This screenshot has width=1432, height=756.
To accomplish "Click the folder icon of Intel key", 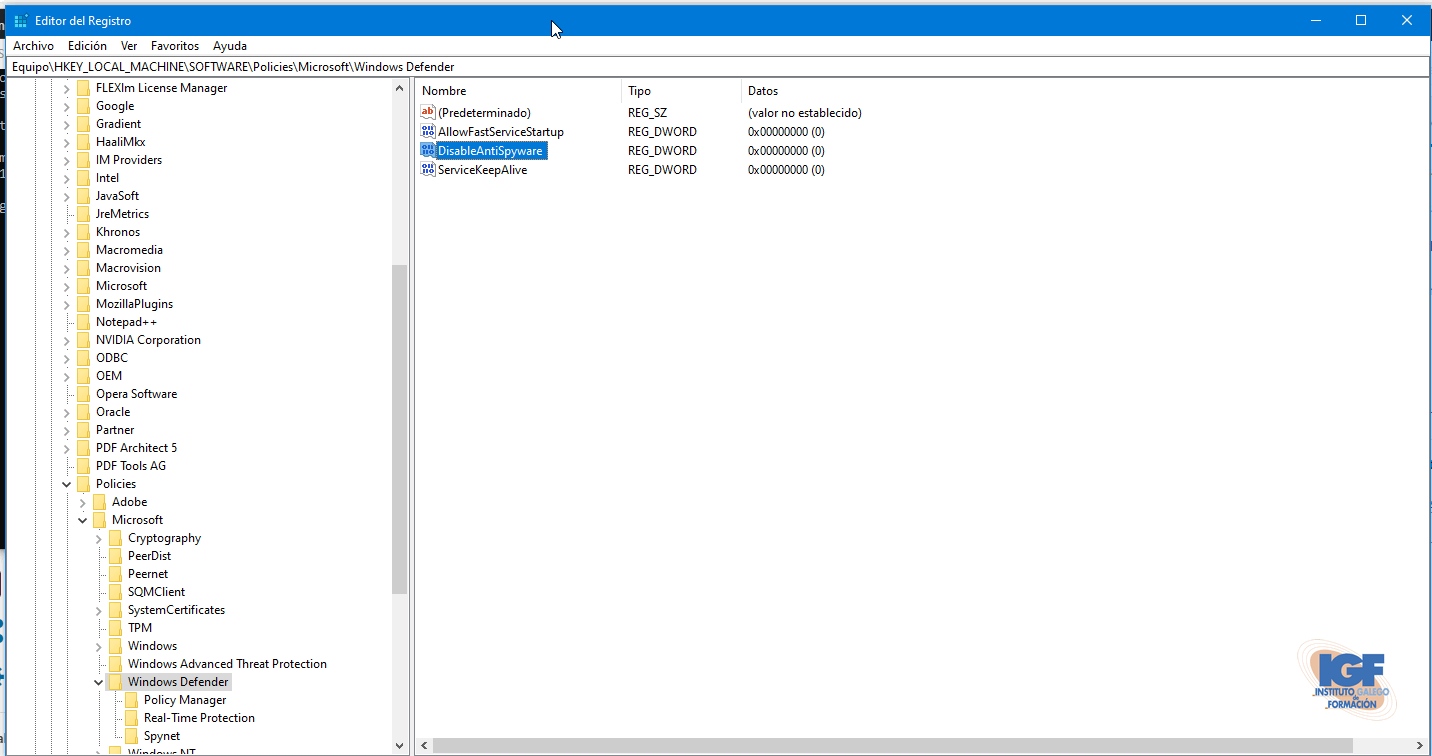I will (83, 178).
